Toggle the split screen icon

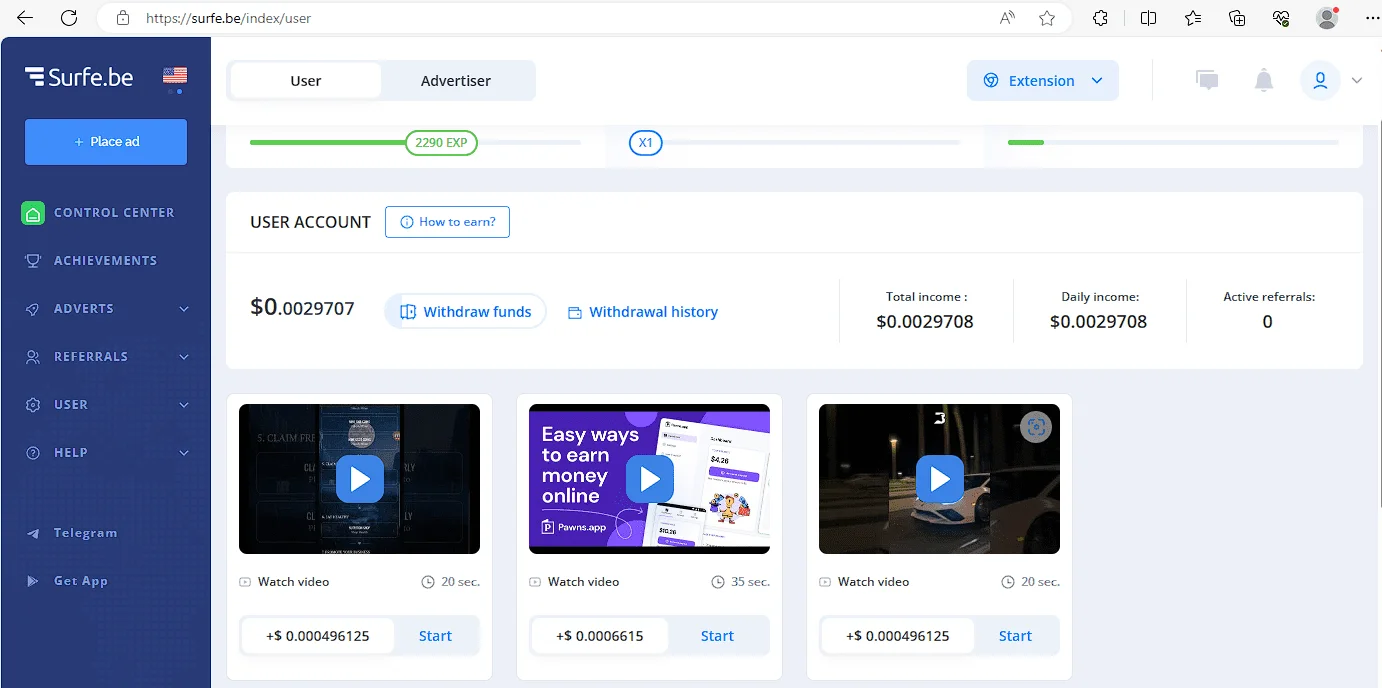point(1149,18)
